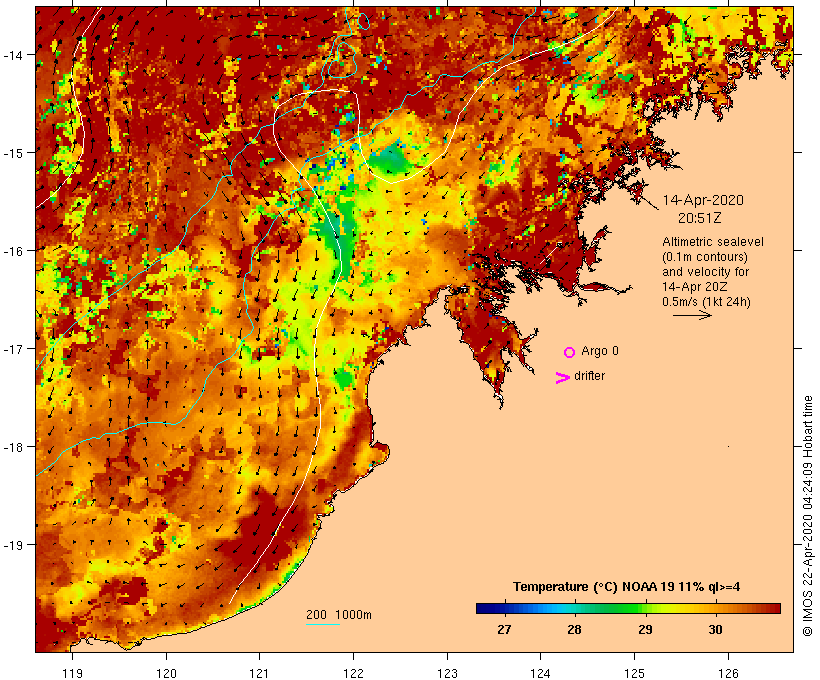This screenshot has width=820, height=680.
Task: Click longitude axis label 119
Action: [72, 673]
